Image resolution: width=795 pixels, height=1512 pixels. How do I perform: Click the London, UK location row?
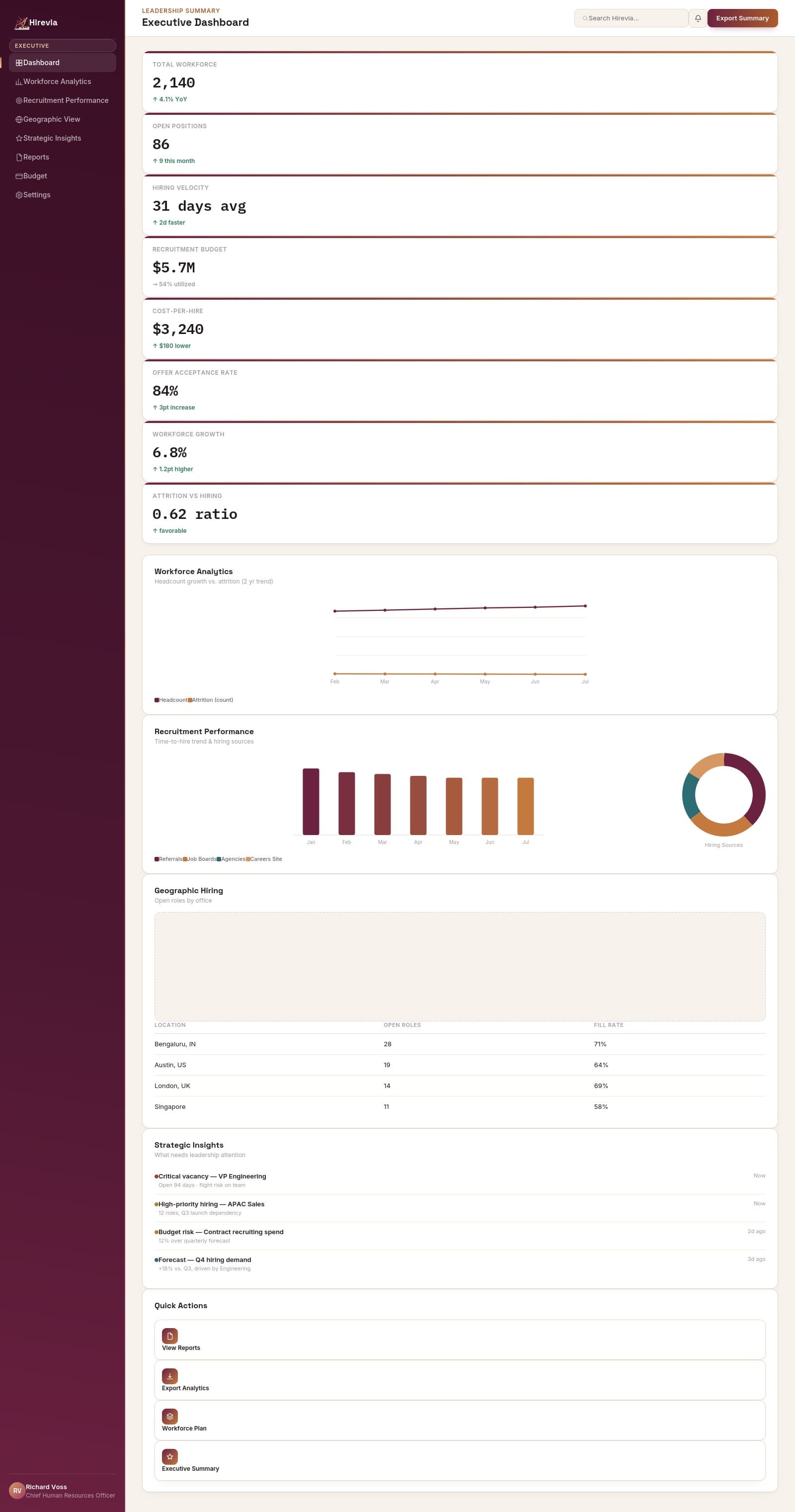pyautogui.click(x=460, y=1086)
